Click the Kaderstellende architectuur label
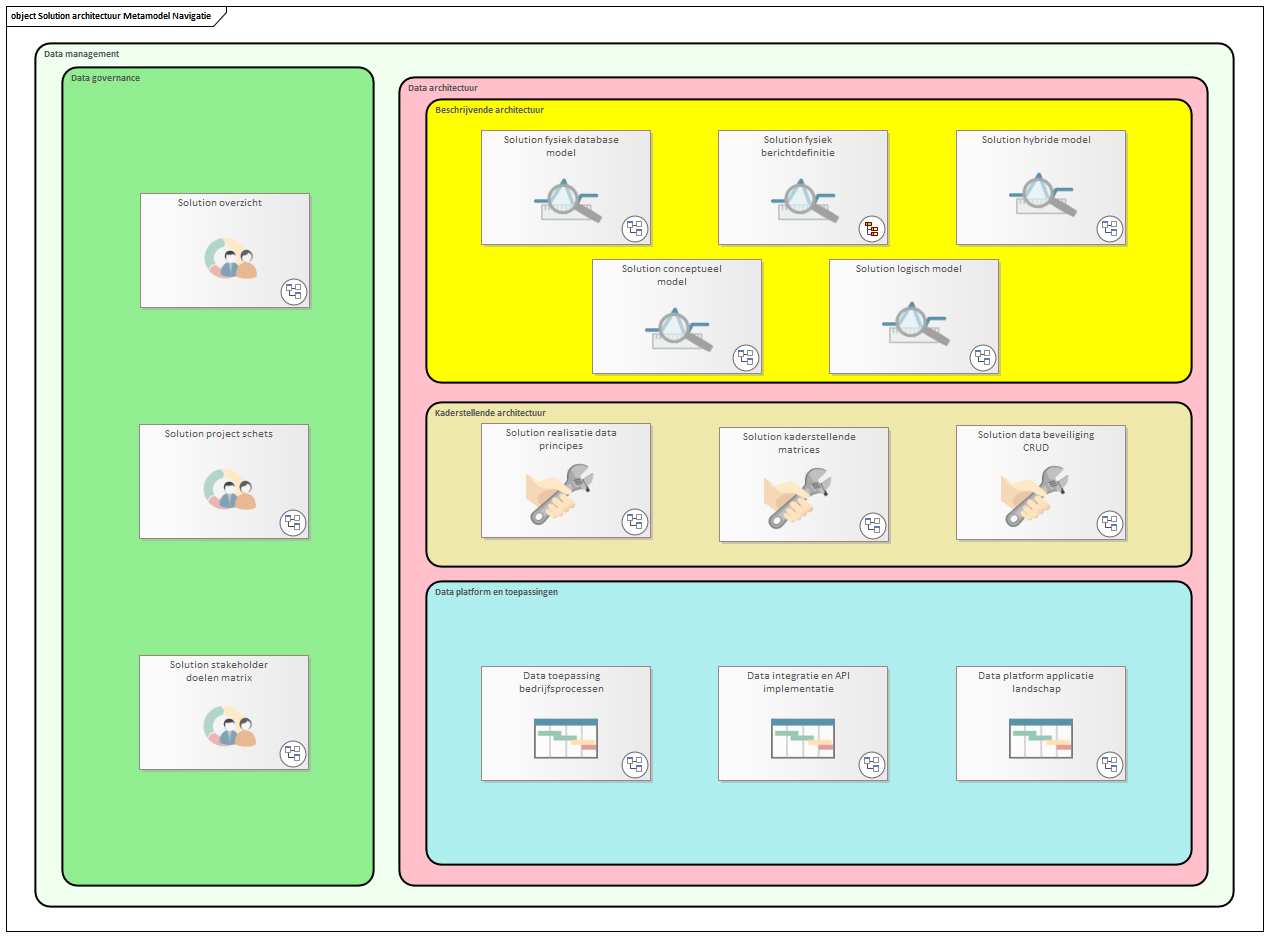This screenshot has height=937, width=1269. 490,413
